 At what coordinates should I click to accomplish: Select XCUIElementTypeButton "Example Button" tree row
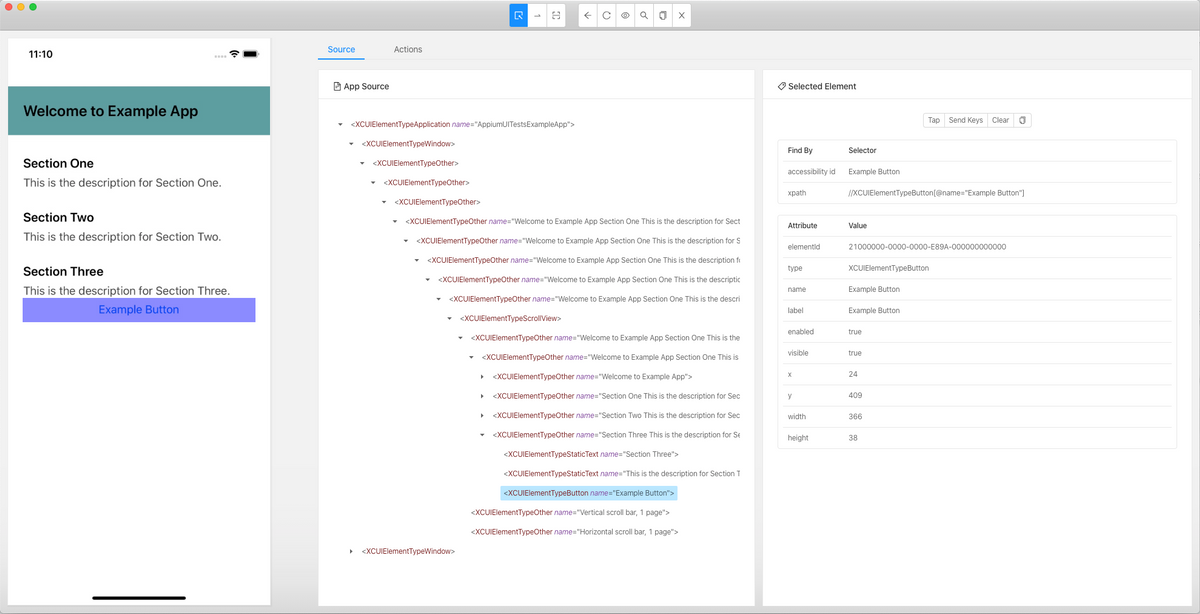pyautogui.click(x=589, y=494)
